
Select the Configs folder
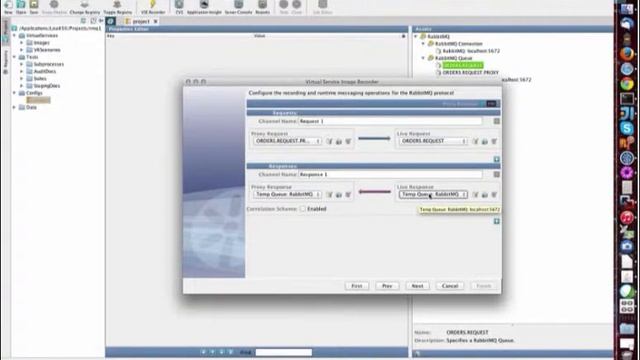34,93
